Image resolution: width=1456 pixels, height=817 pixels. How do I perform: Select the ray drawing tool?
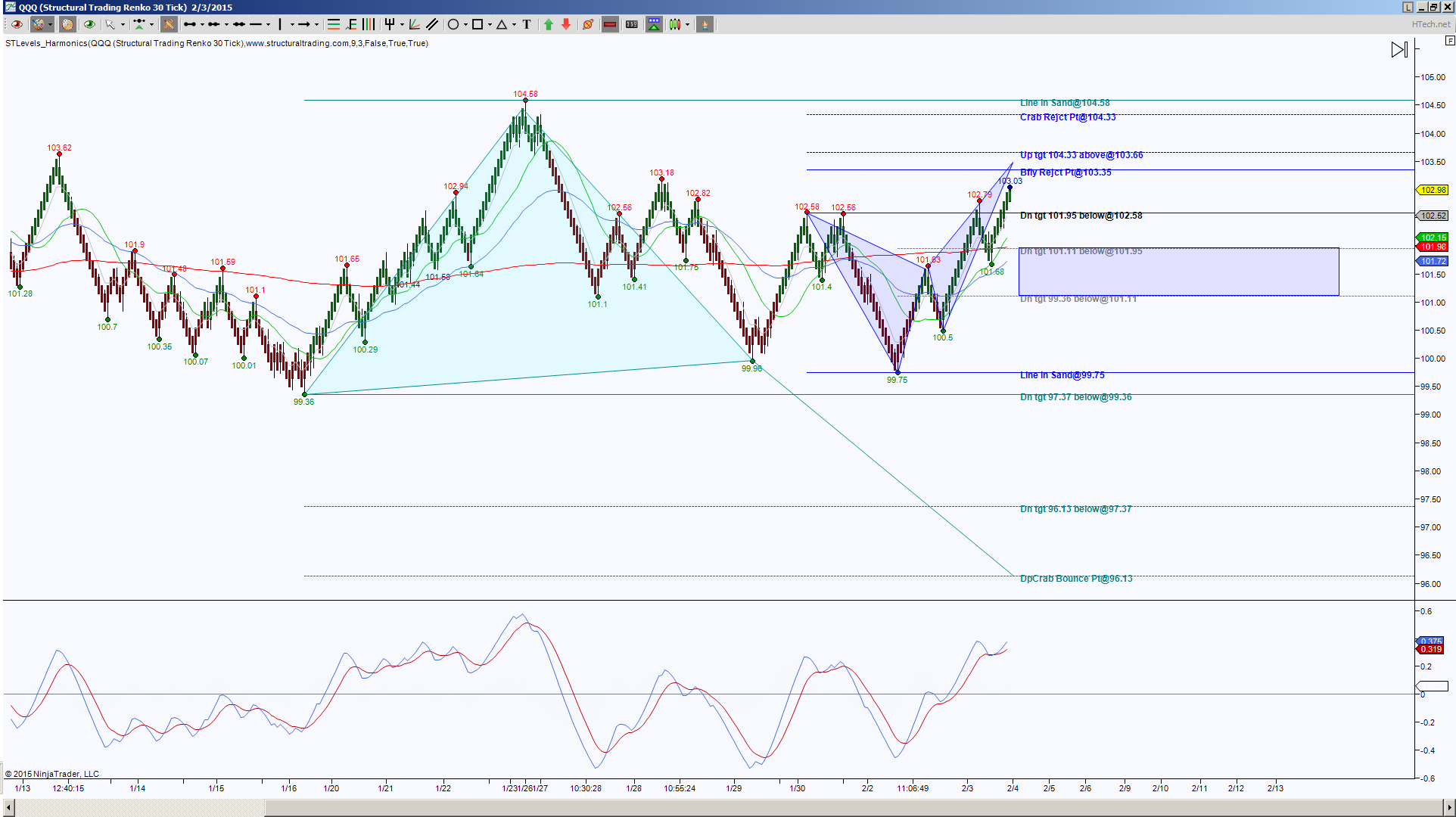click(214, 24)
